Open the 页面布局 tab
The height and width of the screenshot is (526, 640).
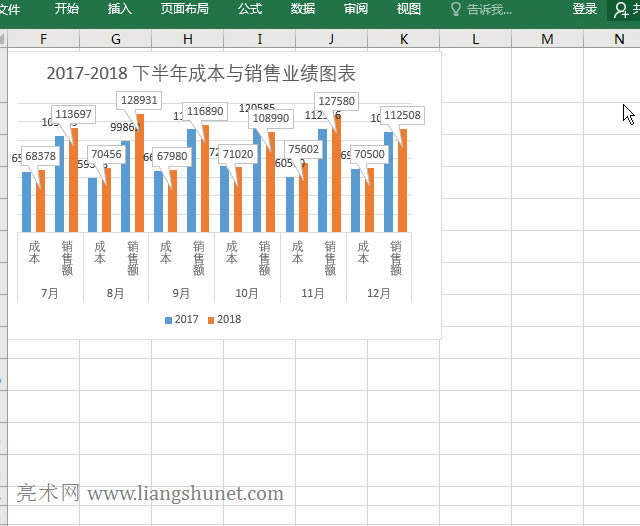(x=185, y=9)
